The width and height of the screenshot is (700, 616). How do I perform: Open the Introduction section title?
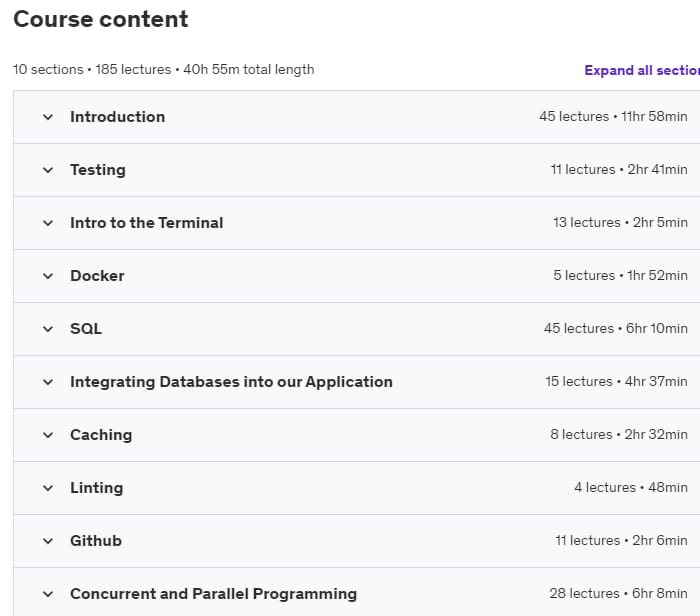tap(117, 117)
